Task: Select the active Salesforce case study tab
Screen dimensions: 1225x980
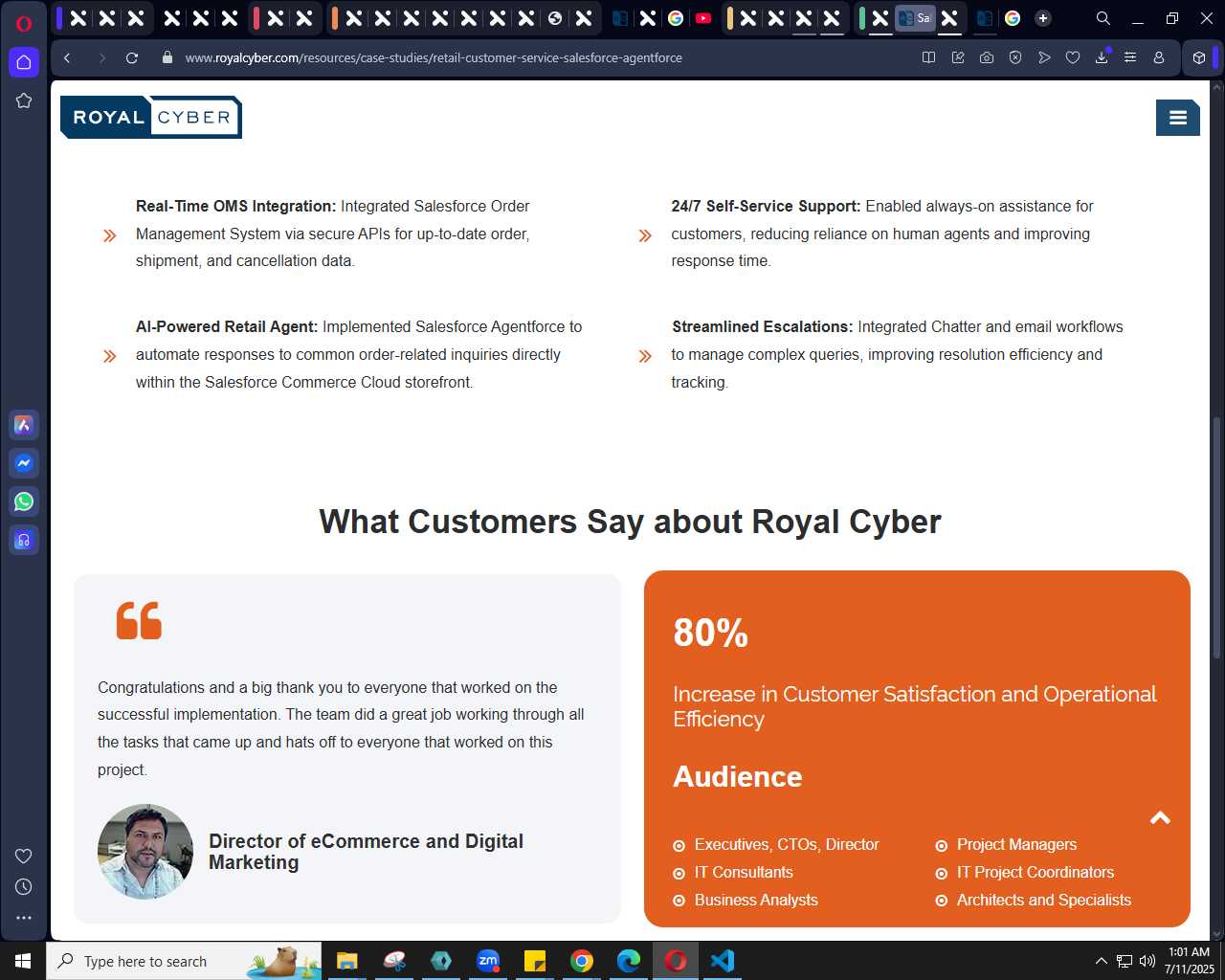Action: coord(915,18)
